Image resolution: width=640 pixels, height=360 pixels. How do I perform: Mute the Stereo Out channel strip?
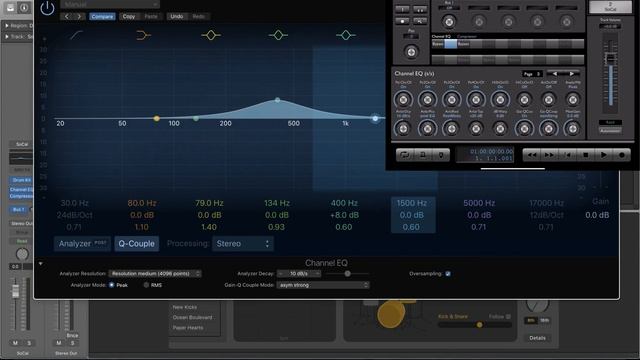(59, 343)
